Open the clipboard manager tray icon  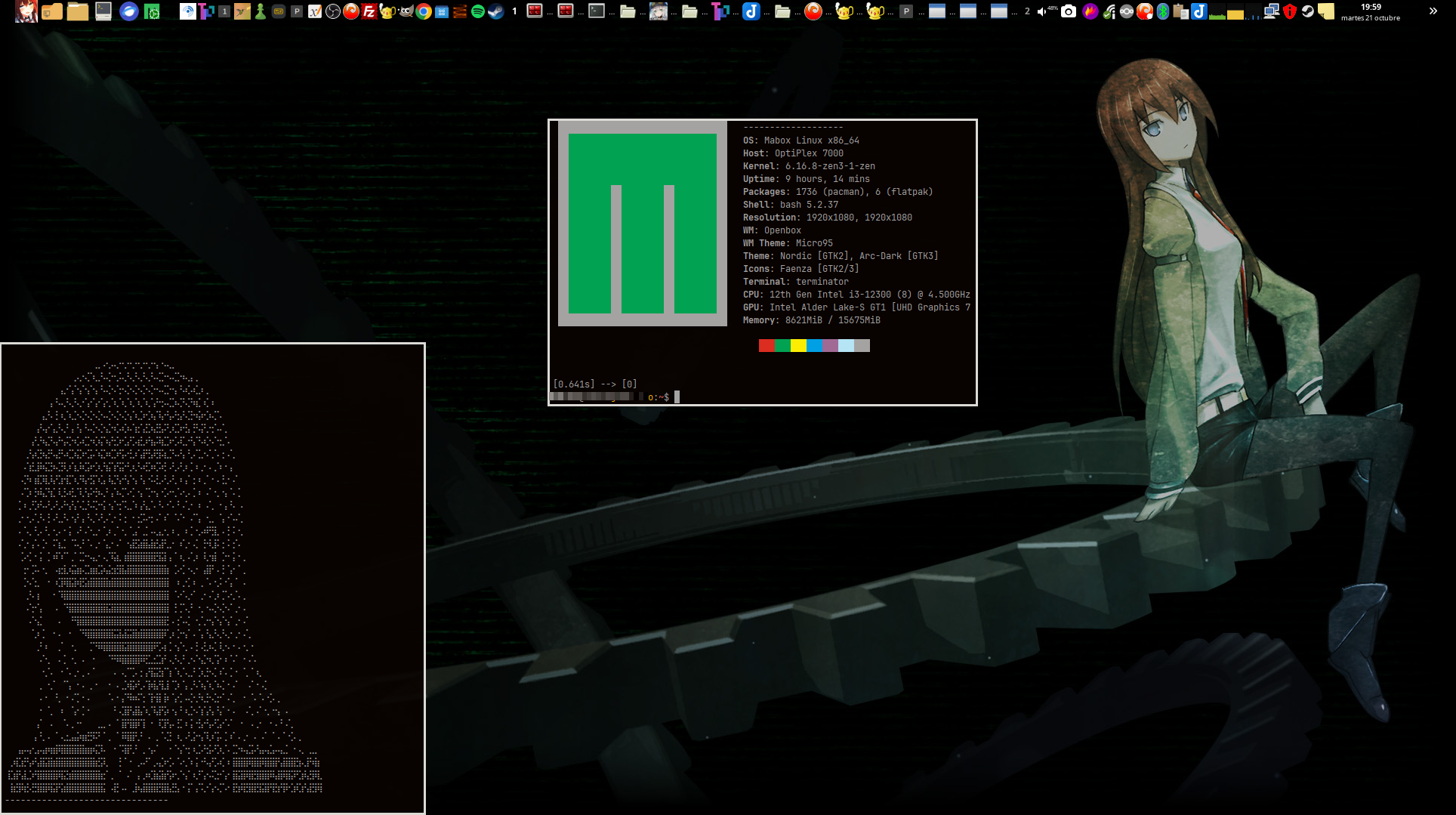coord(1181,11)
